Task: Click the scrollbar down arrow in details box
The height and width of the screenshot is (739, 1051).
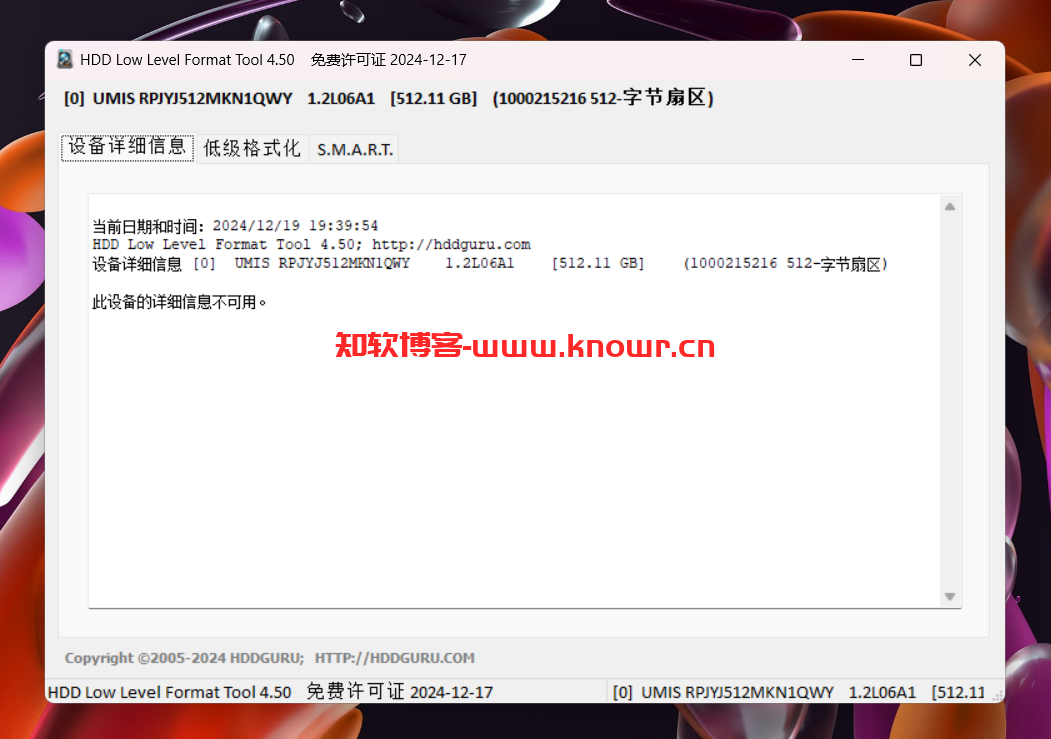Action: [950, 596]
